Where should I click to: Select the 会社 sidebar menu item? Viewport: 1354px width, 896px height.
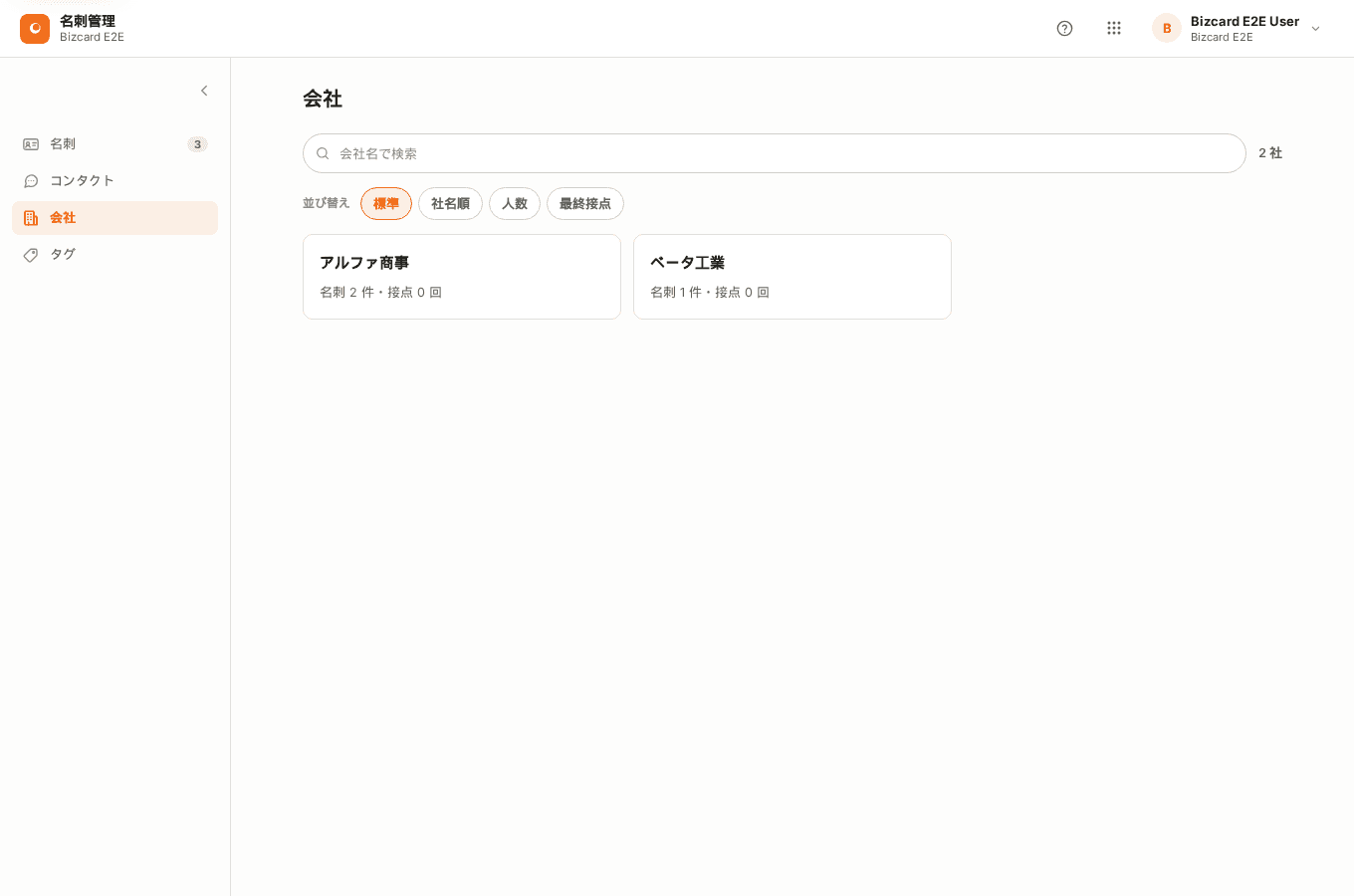(x=114, y=218)
